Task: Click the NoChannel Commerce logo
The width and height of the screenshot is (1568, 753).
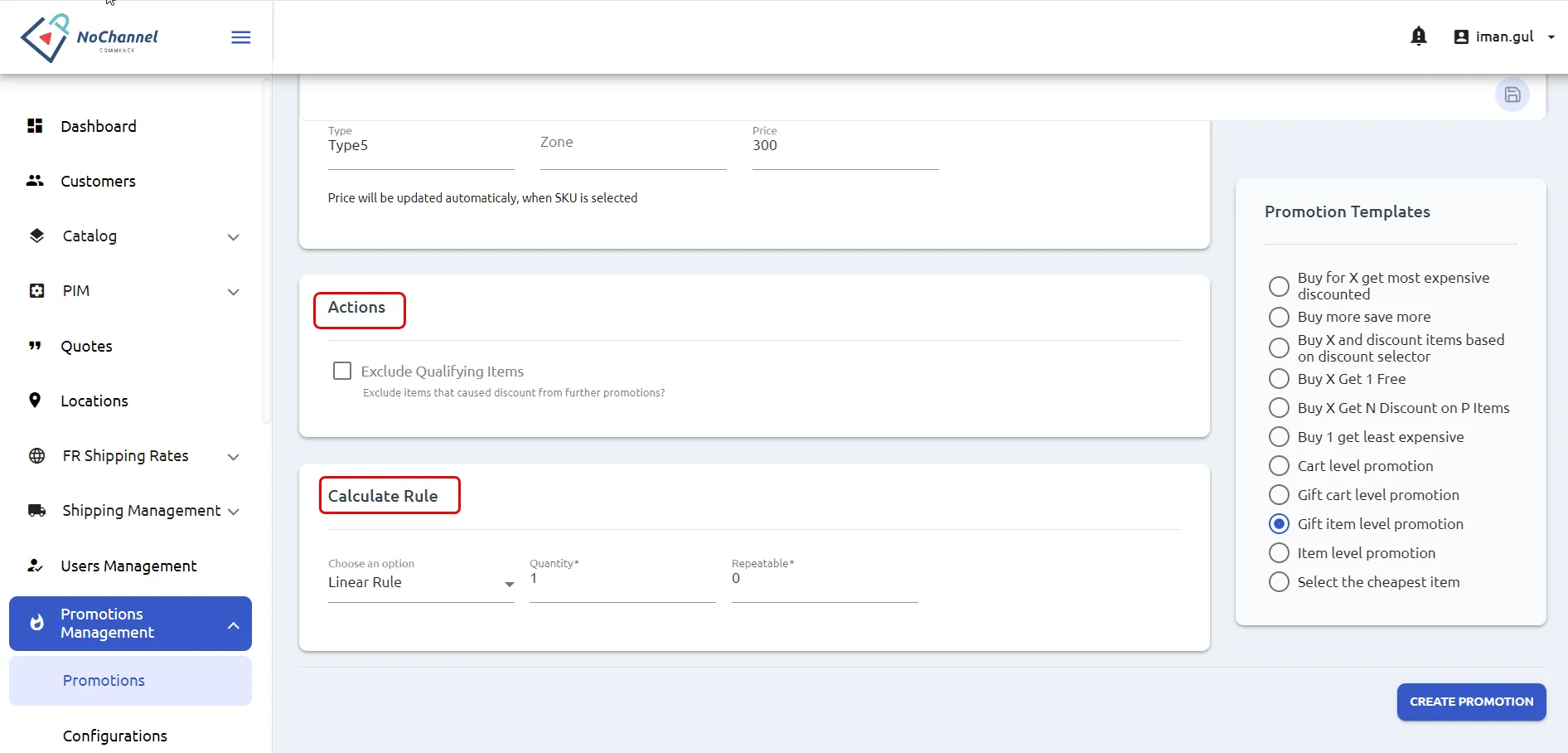Action: click(89, 37)
